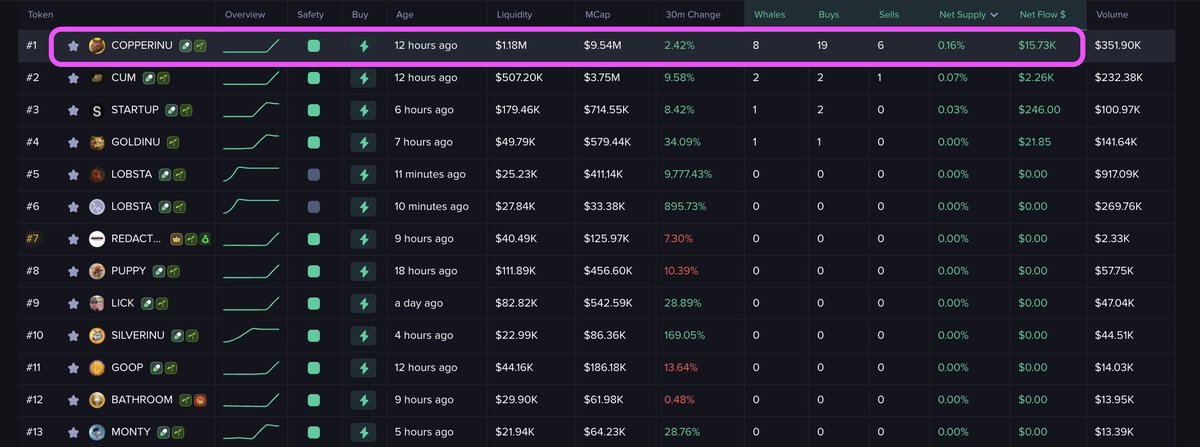1200x447 pixels.
Task: Toggle the favorite star for MONTY
Action: click(73, 432)
